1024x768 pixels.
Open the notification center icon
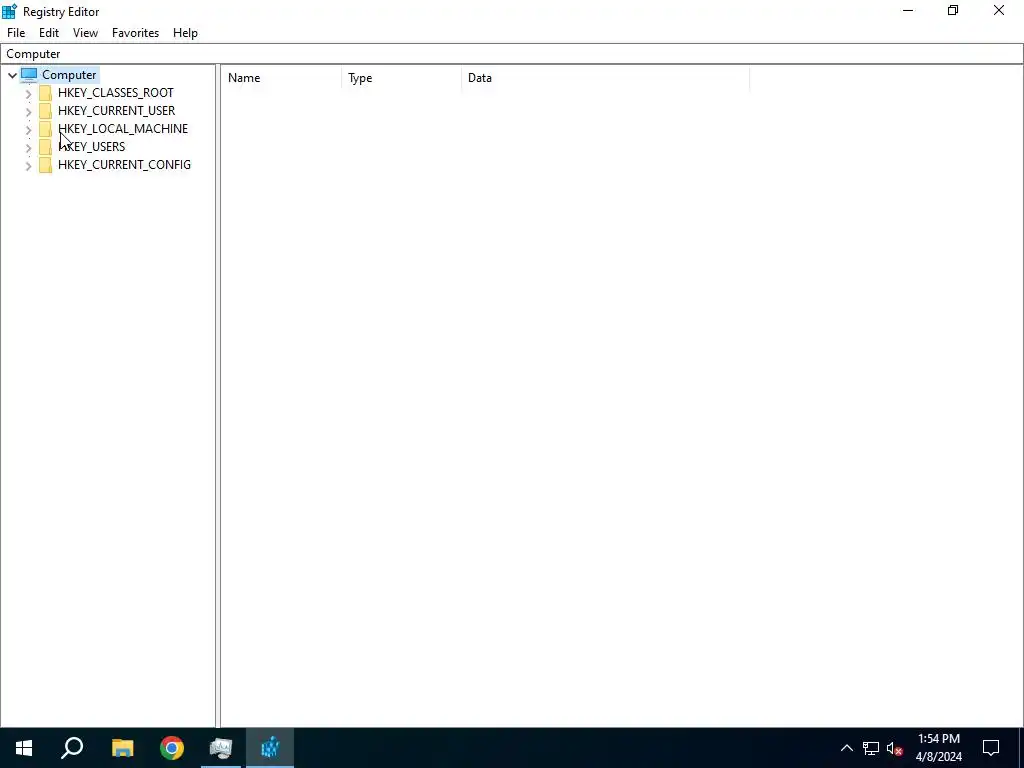pyautogui.click(x=991, y=748)
